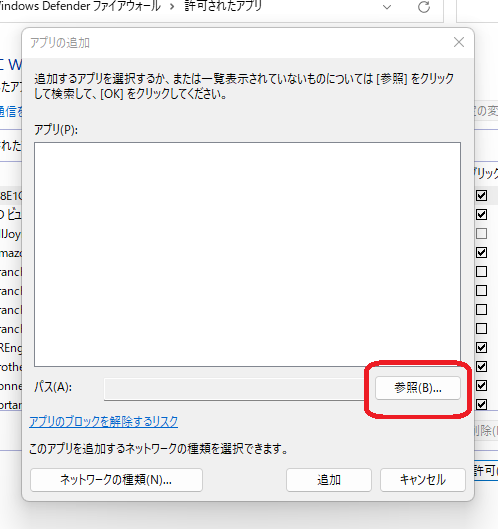Toggle the greyed unchecked third checkbox
Viewport: 498px width, 529px height.
click(481, 233)
